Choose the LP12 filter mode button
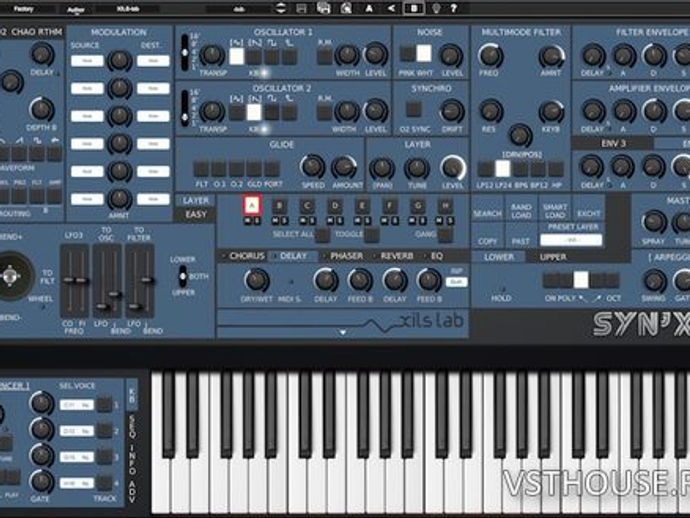Screen dimensions: 690x518 [485, 169]
